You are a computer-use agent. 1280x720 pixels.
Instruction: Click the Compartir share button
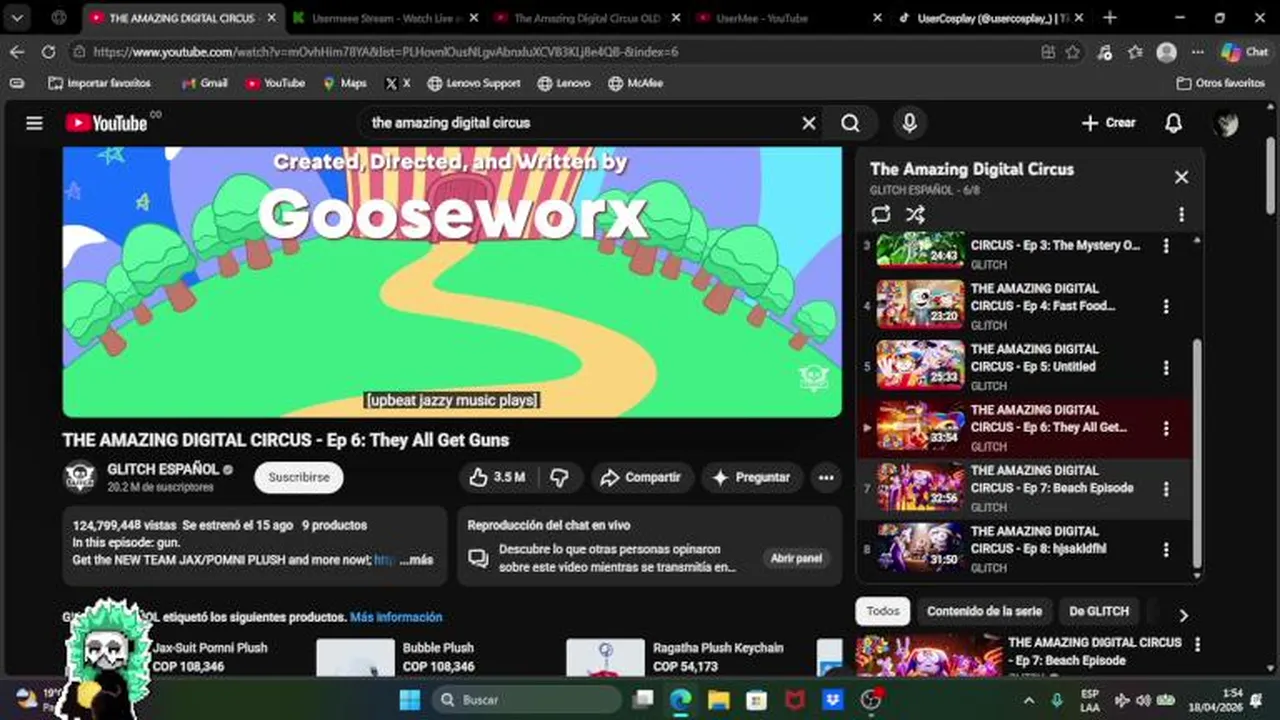coord(640,478)
